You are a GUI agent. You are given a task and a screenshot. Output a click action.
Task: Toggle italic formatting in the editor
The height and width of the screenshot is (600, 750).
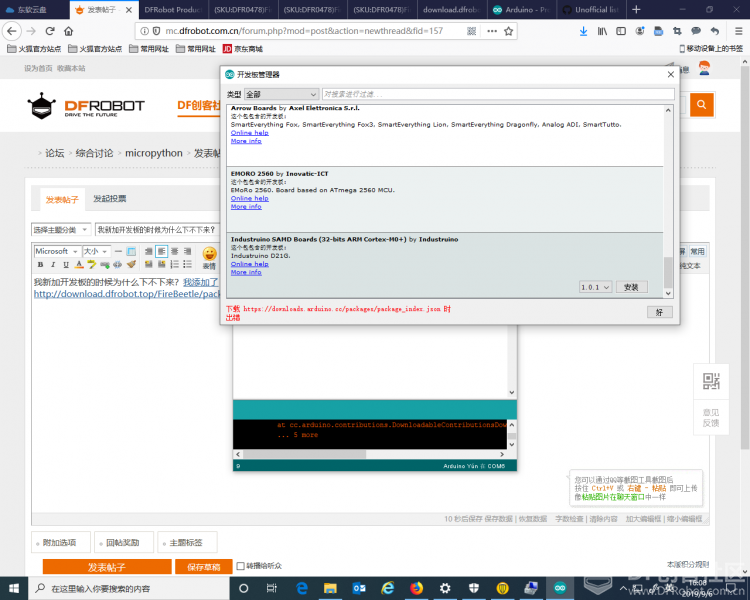click(53, 265)
